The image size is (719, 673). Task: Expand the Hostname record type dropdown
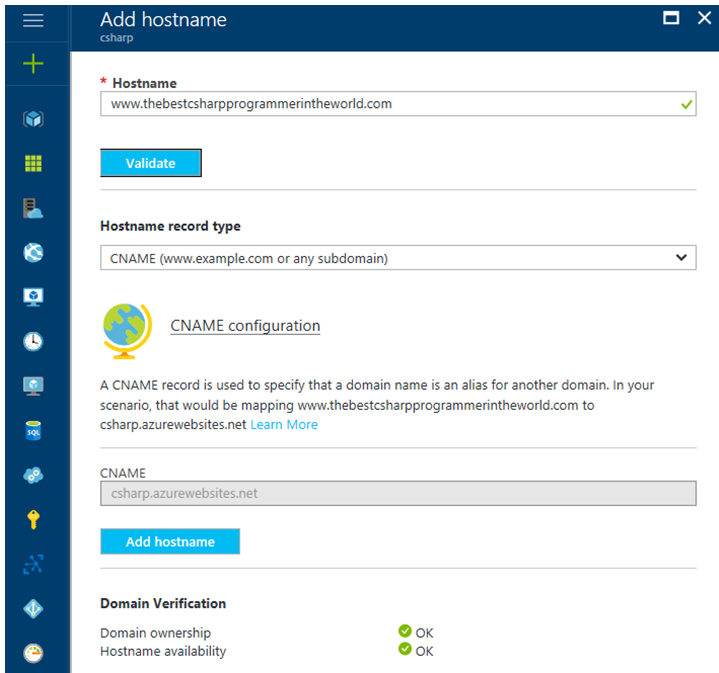[397, 258]
